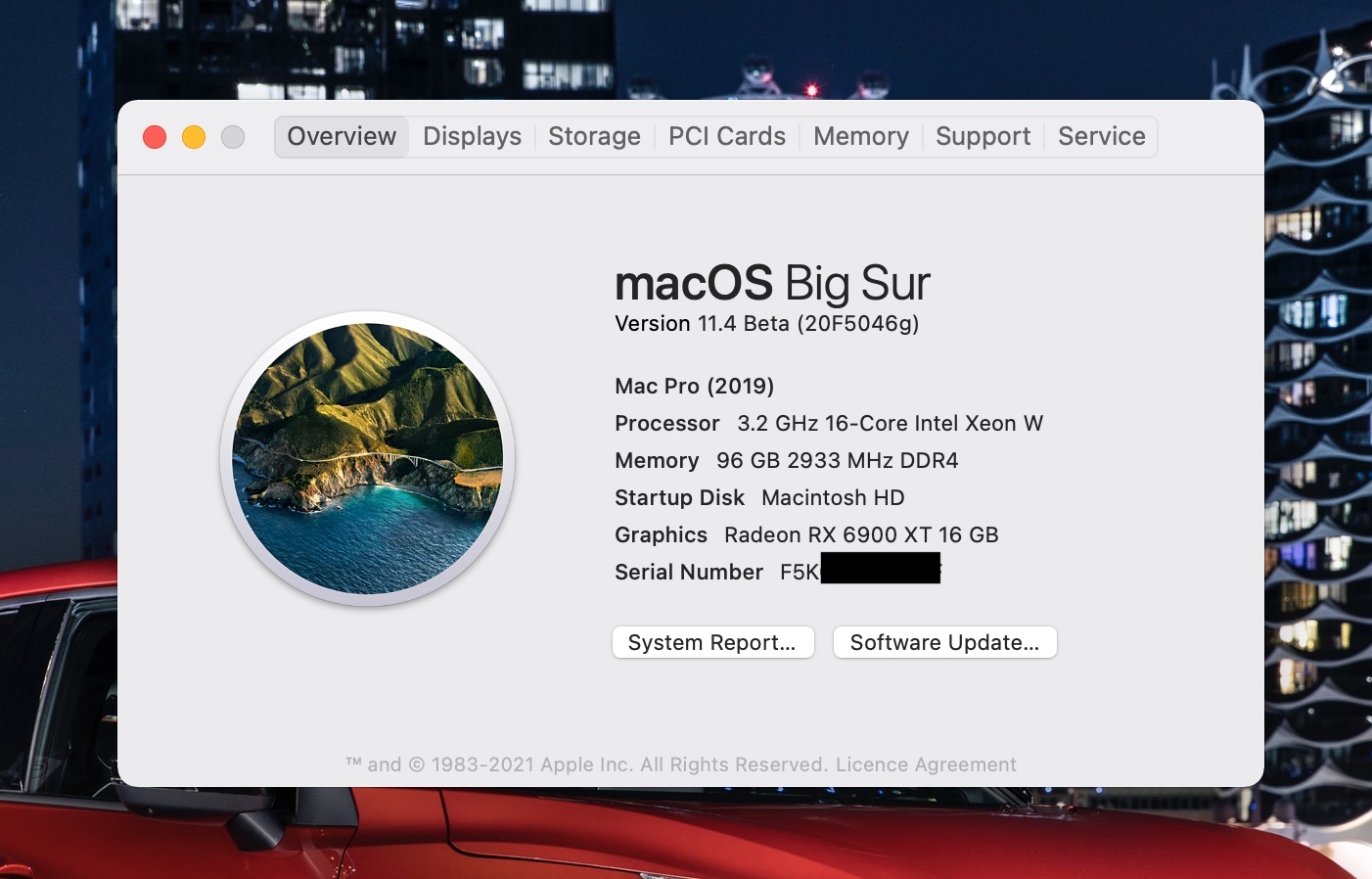Show the Service tab

pos(1101,136)
